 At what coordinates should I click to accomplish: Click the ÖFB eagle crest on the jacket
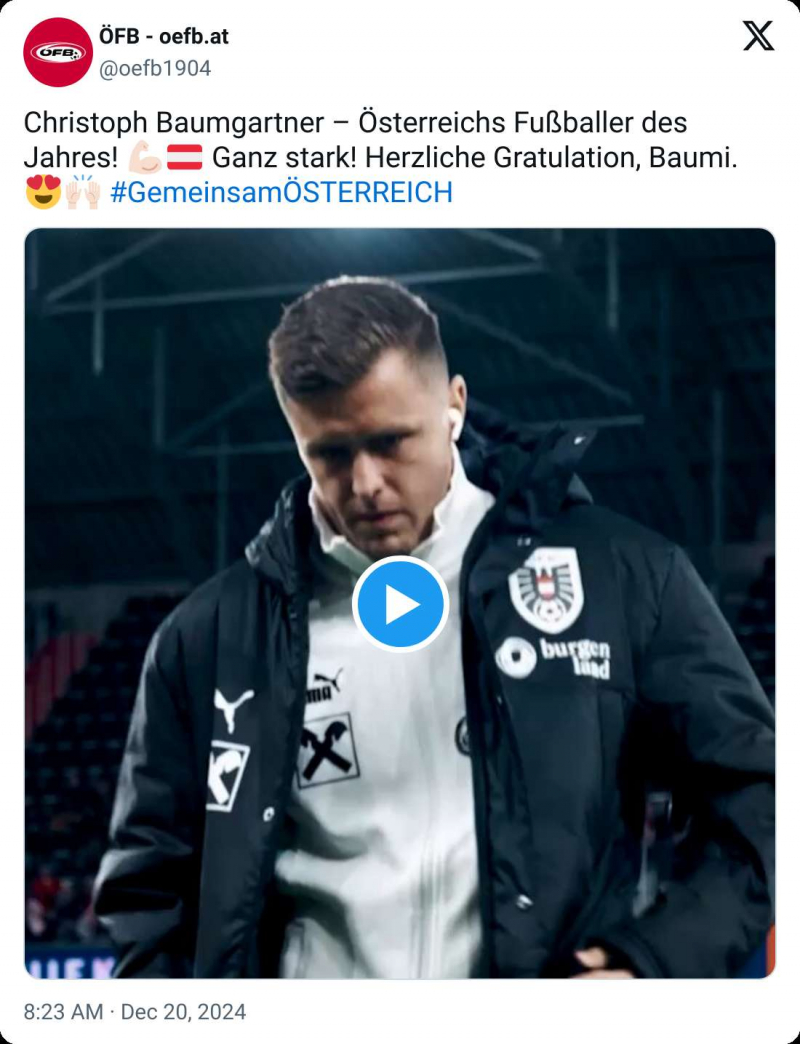546,590
